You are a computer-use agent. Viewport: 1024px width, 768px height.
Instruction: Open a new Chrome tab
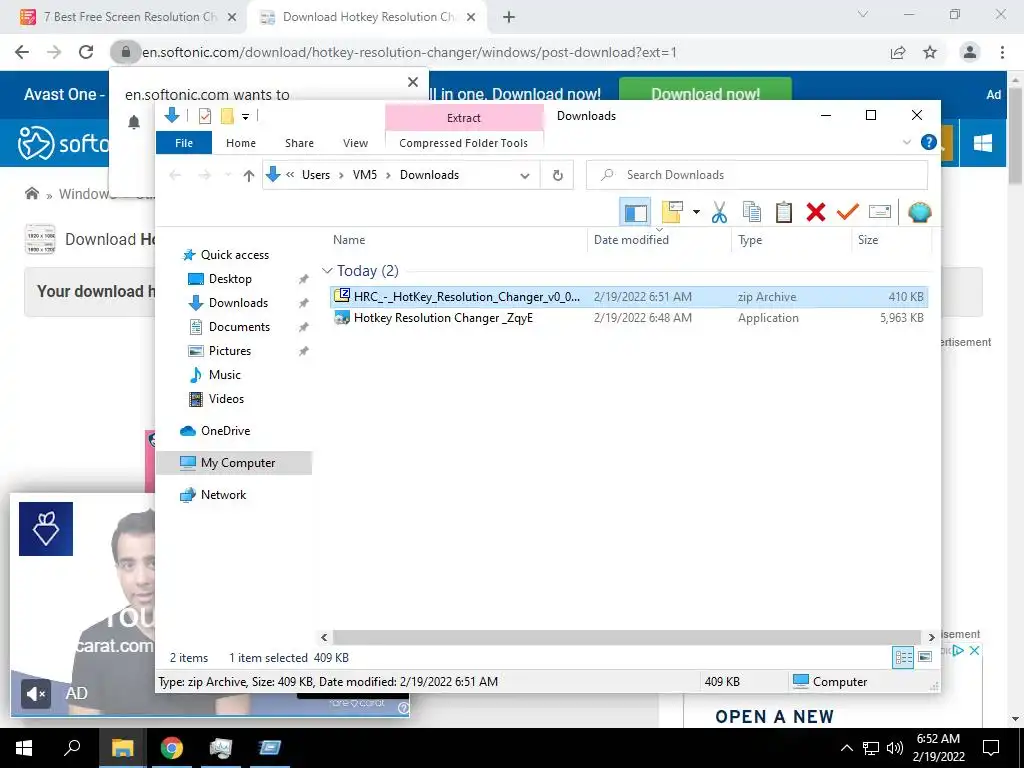click(509, 18)
